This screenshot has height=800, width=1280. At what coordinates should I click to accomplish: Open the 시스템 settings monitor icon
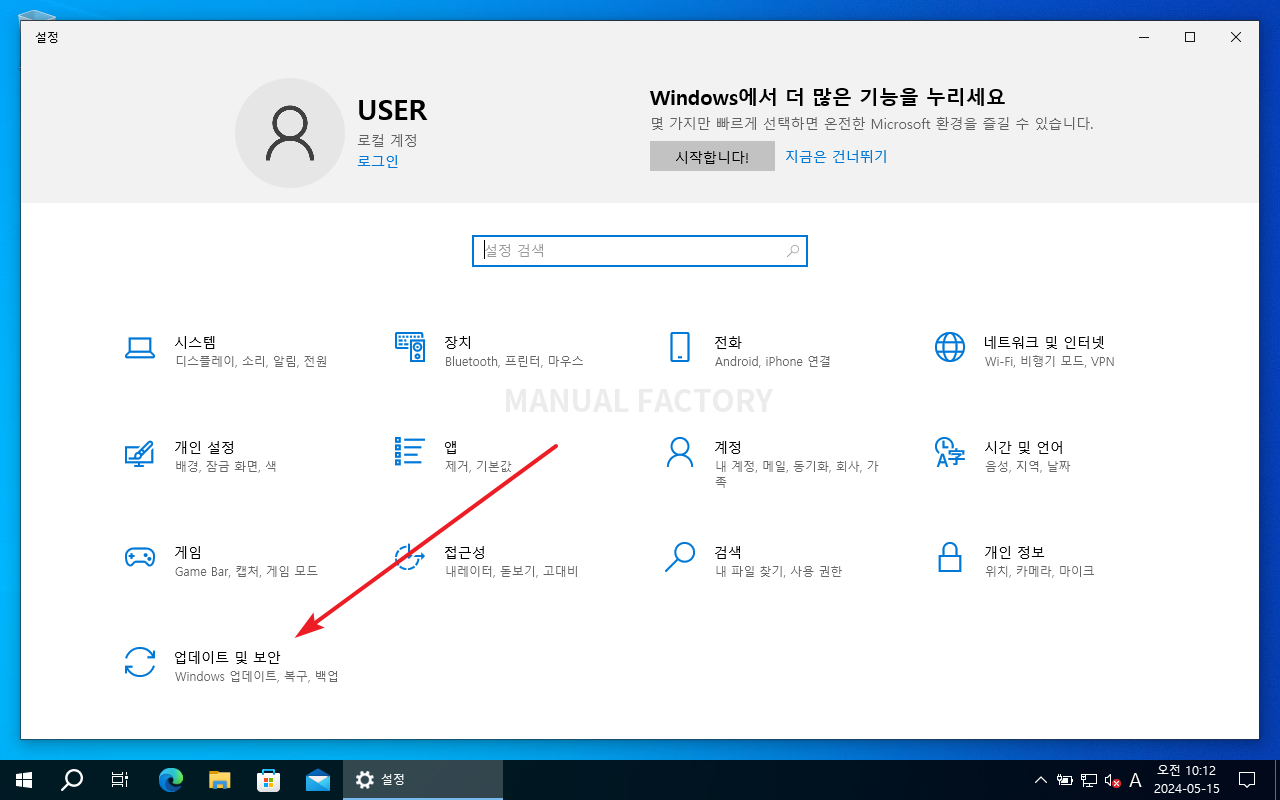click(139, 347)
